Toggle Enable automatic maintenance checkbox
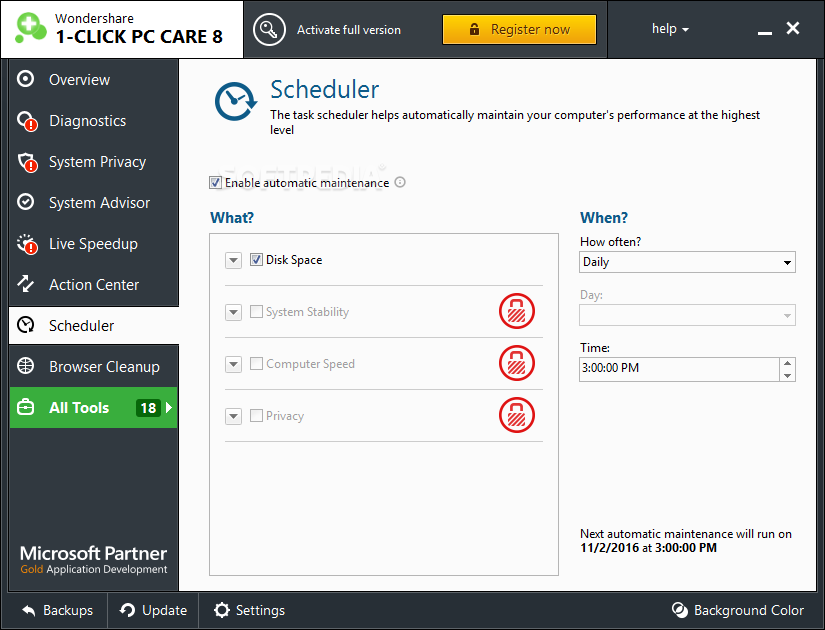This screenshot has width=825, height=630. 215,183
